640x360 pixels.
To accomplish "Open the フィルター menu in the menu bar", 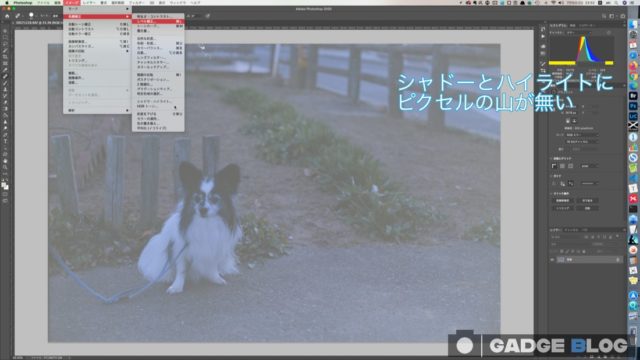I will click(136, 2).
